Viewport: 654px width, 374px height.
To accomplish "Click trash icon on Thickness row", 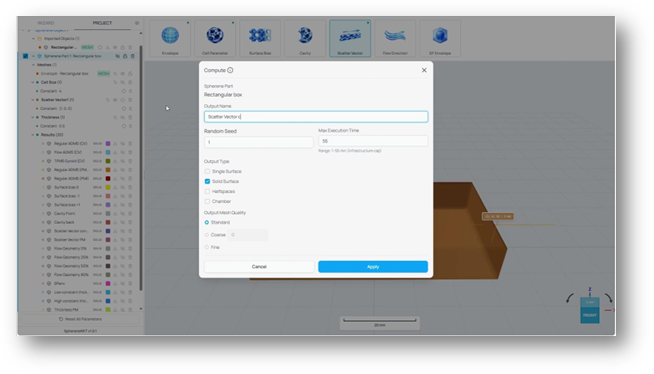I will [x=130, y=117].
